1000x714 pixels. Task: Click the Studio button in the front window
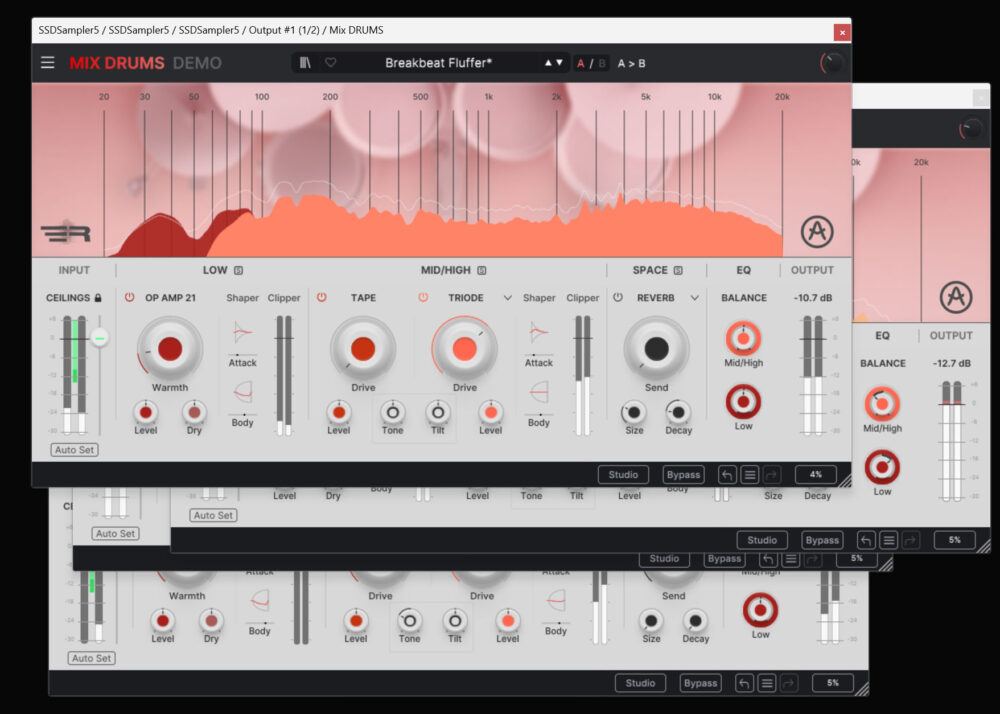tap(623, 474)
